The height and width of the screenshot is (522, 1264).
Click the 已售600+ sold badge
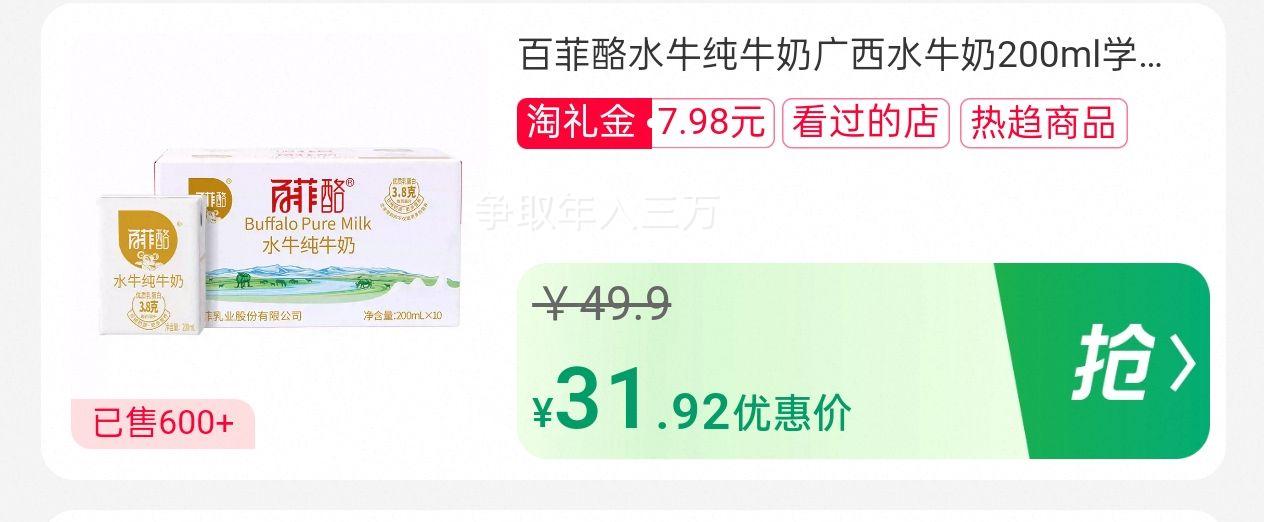(x=163, y=424)
